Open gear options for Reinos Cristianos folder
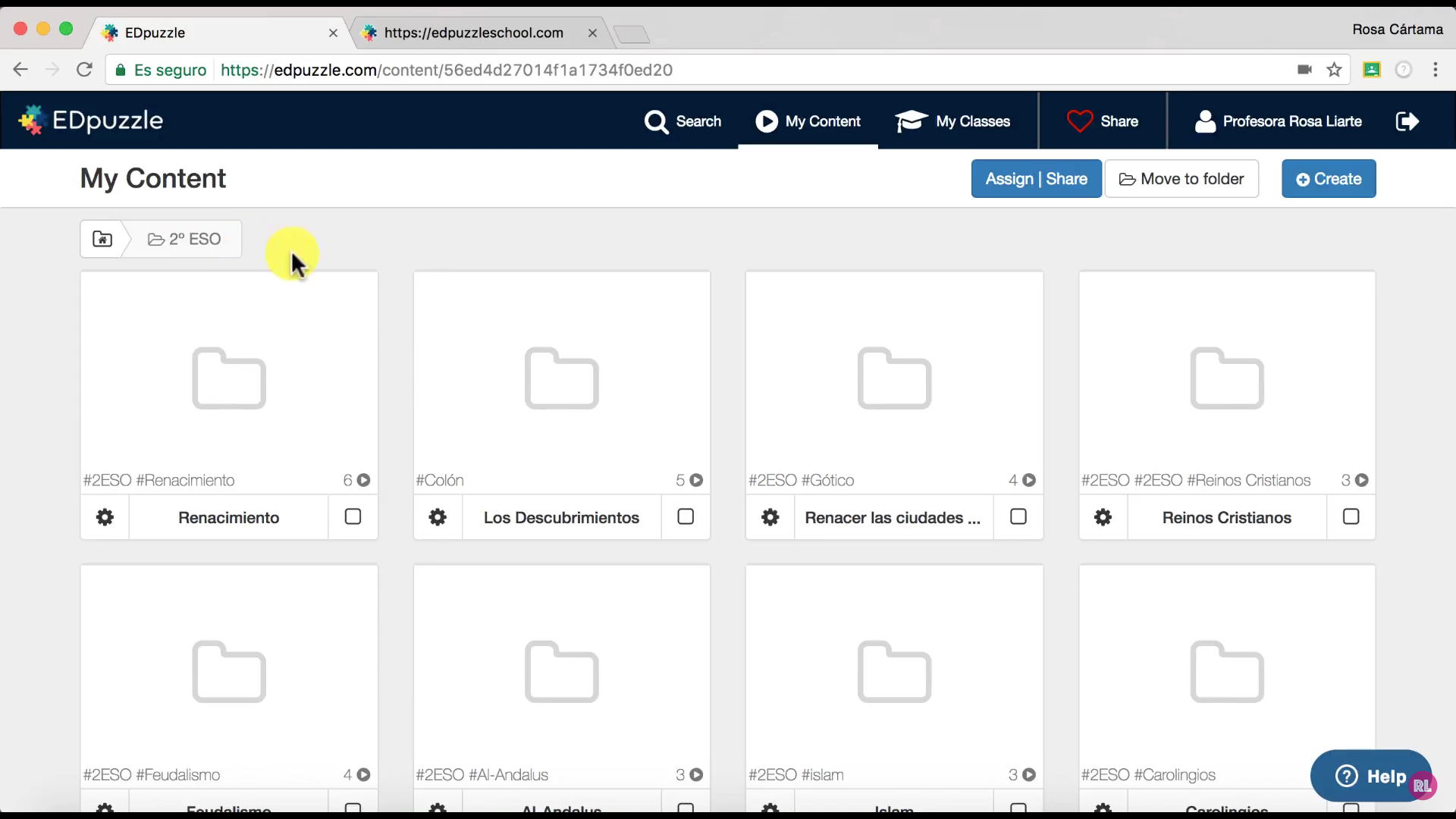1456x819 pixels. coord(1103,517)
